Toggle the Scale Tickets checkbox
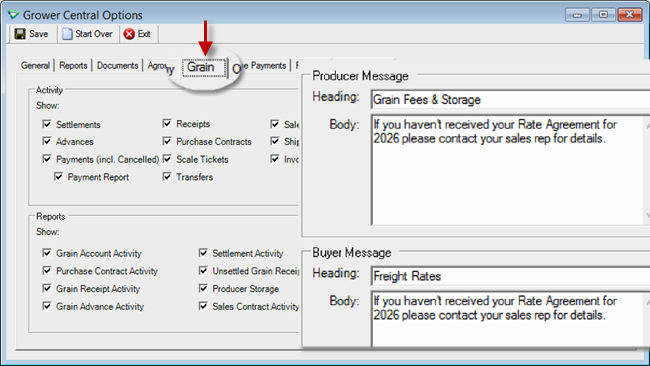Viewport: 650px width, 366px height. coord(167,159)
